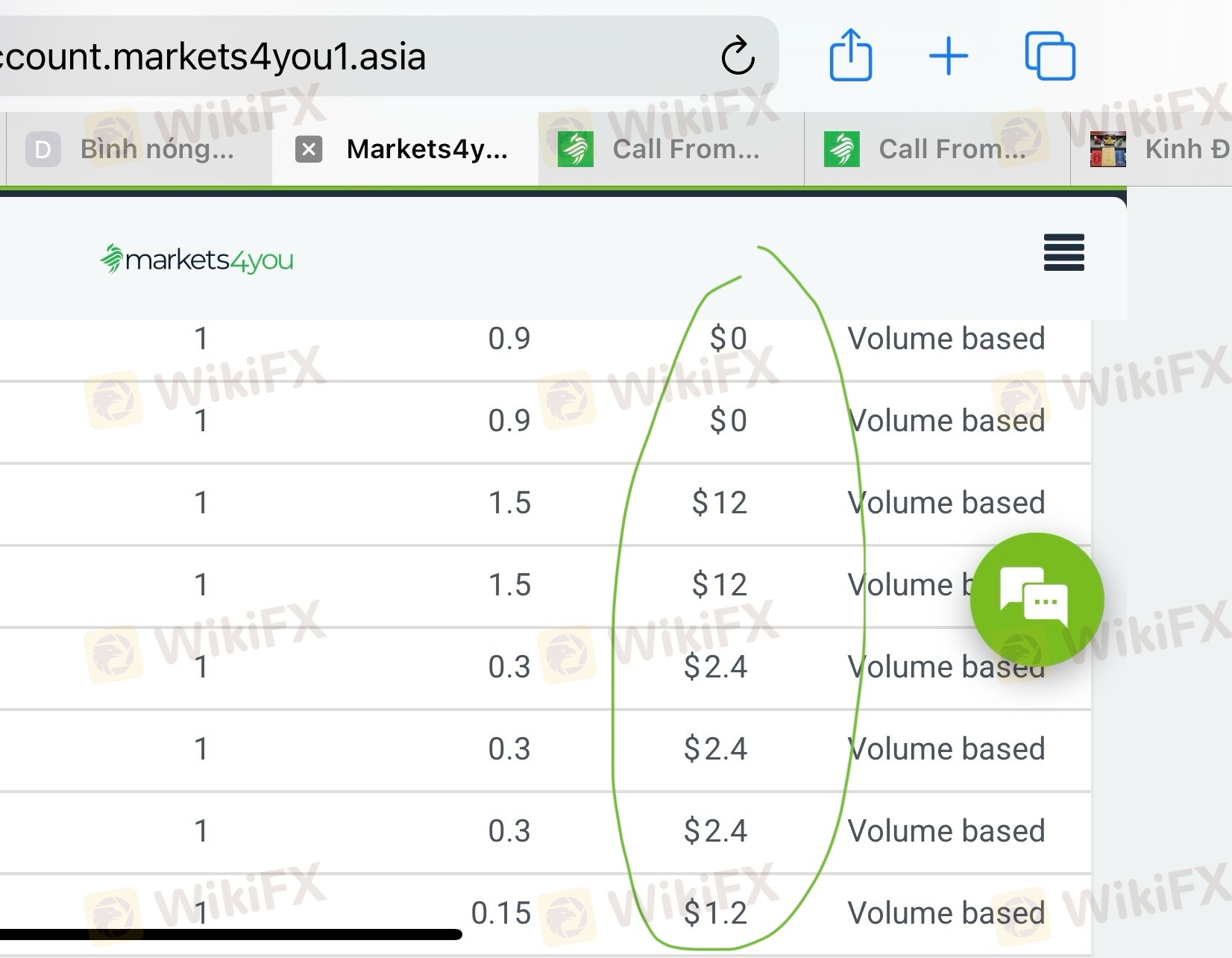1232x958 pixels.
Task: Open the green live chat bubble
Action: click(1036, 599)
